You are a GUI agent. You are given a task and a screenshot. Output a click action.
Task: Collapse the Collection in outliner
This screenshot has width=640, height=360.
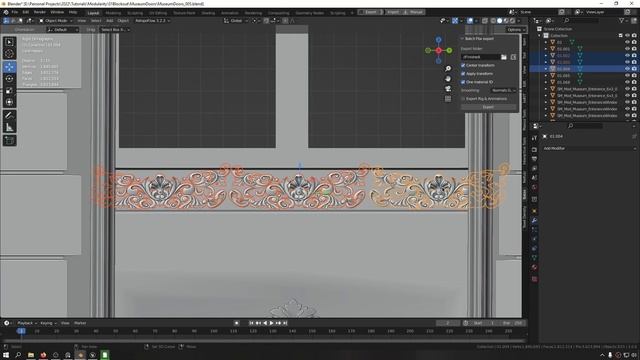tap(540, 36)
